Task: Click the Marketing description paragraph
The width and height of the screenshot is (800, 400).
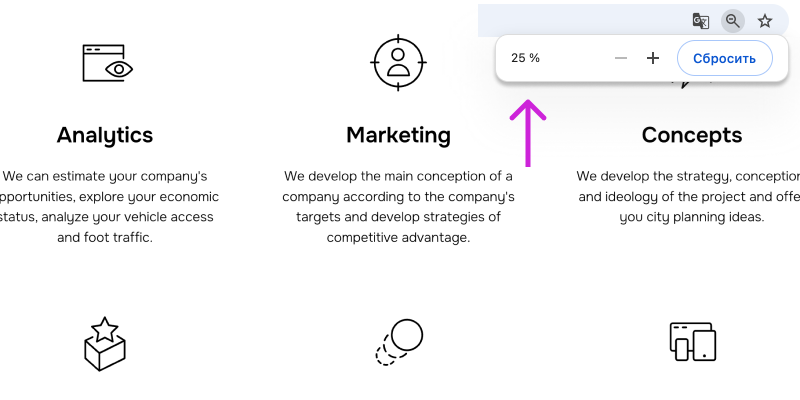Action: pyautogui.click(x=398, y=207)
